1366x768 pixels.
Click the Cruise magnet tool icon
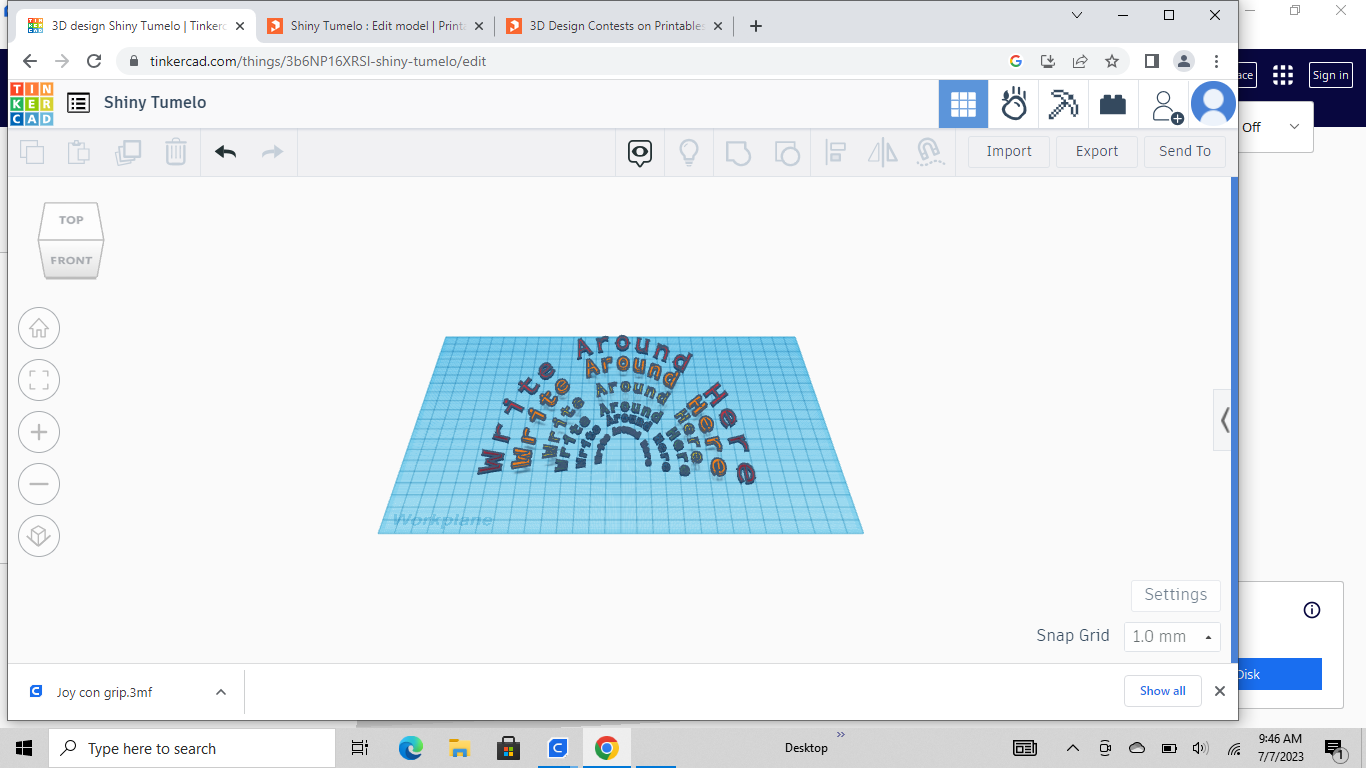(931, 152)
